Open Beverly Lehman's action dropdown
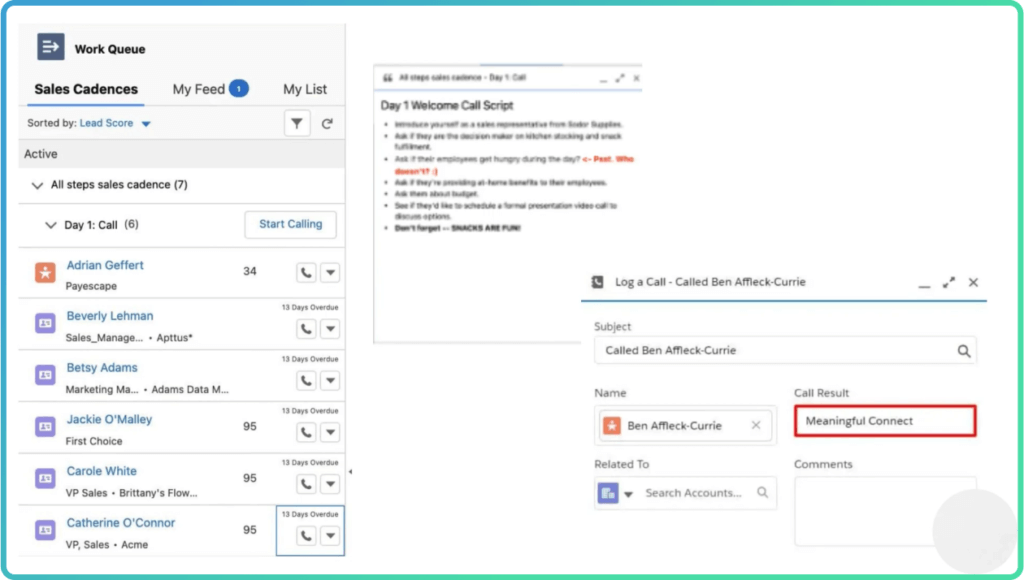 pos(330,329)
